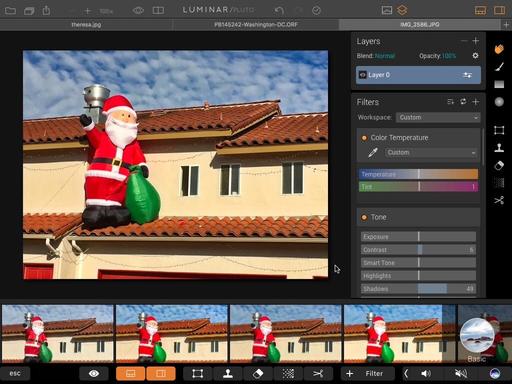The width and height of the screenshot is (512, 384).
Task: Adjust the Highlights slider
Action: click(418, 276)
